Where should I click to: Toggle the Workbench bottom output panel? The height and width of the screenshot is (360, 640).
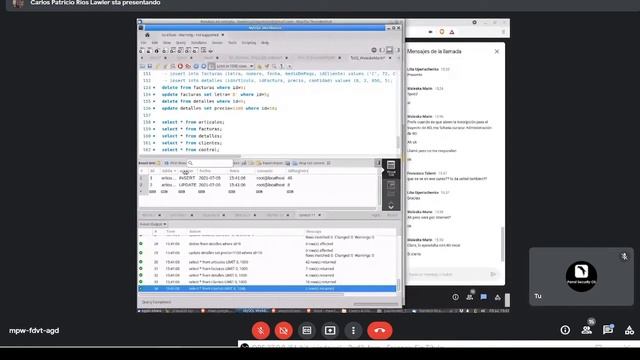tap(389, 50)
